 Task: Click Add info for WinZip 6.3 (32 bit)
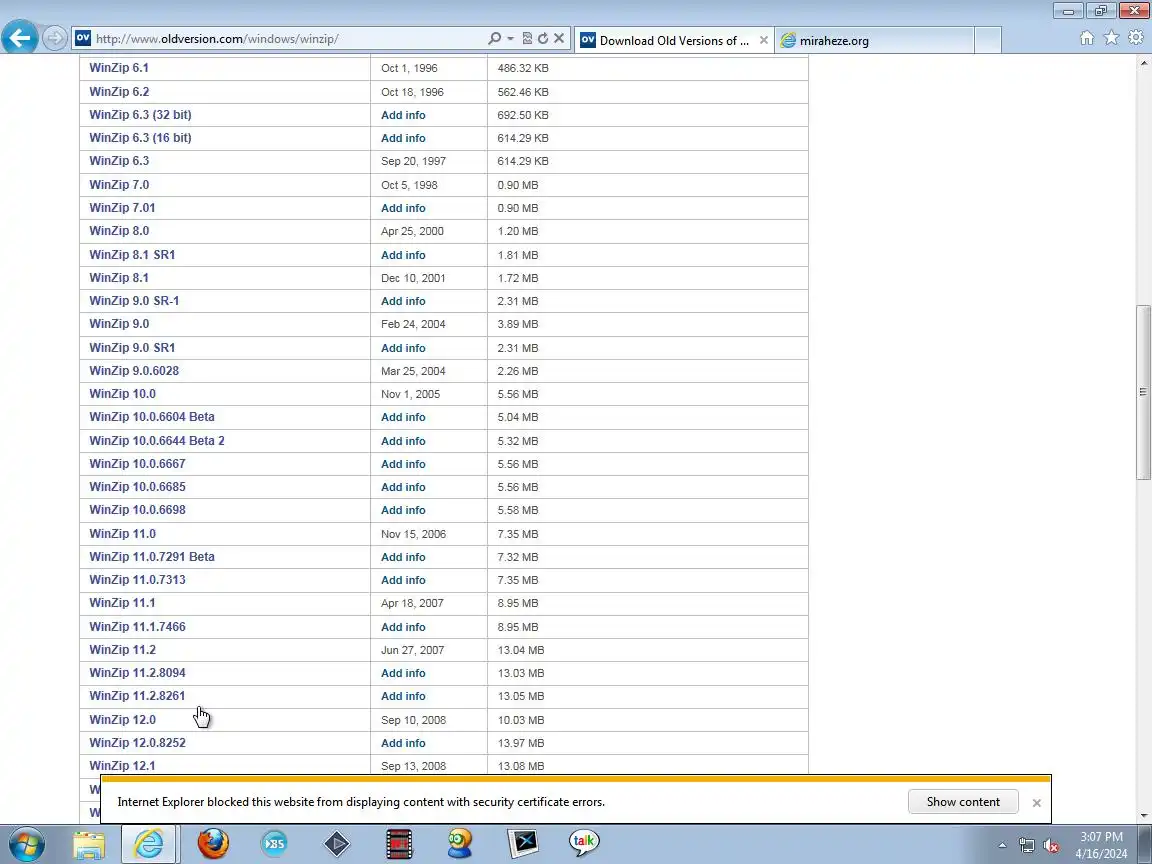403,115
